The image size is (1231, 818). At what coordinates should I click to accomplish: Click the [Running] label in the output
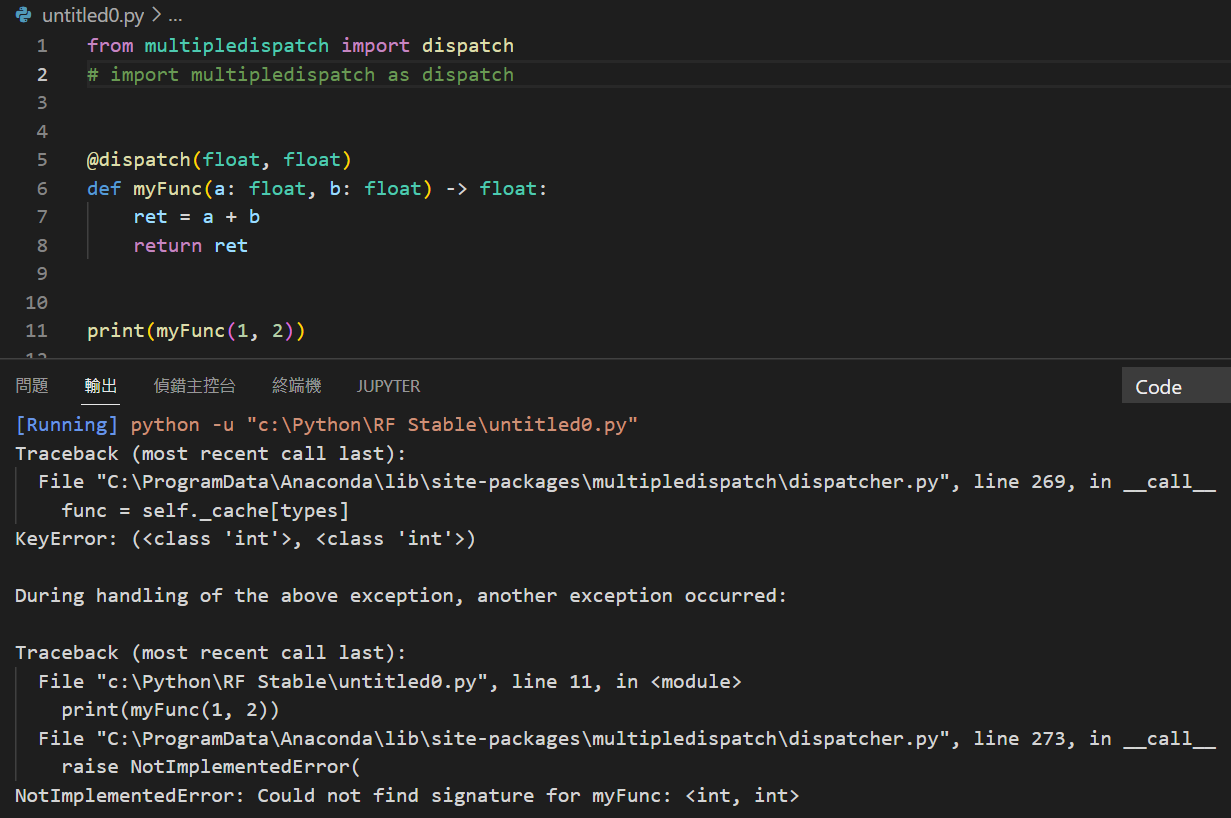[x=65, y=424]
